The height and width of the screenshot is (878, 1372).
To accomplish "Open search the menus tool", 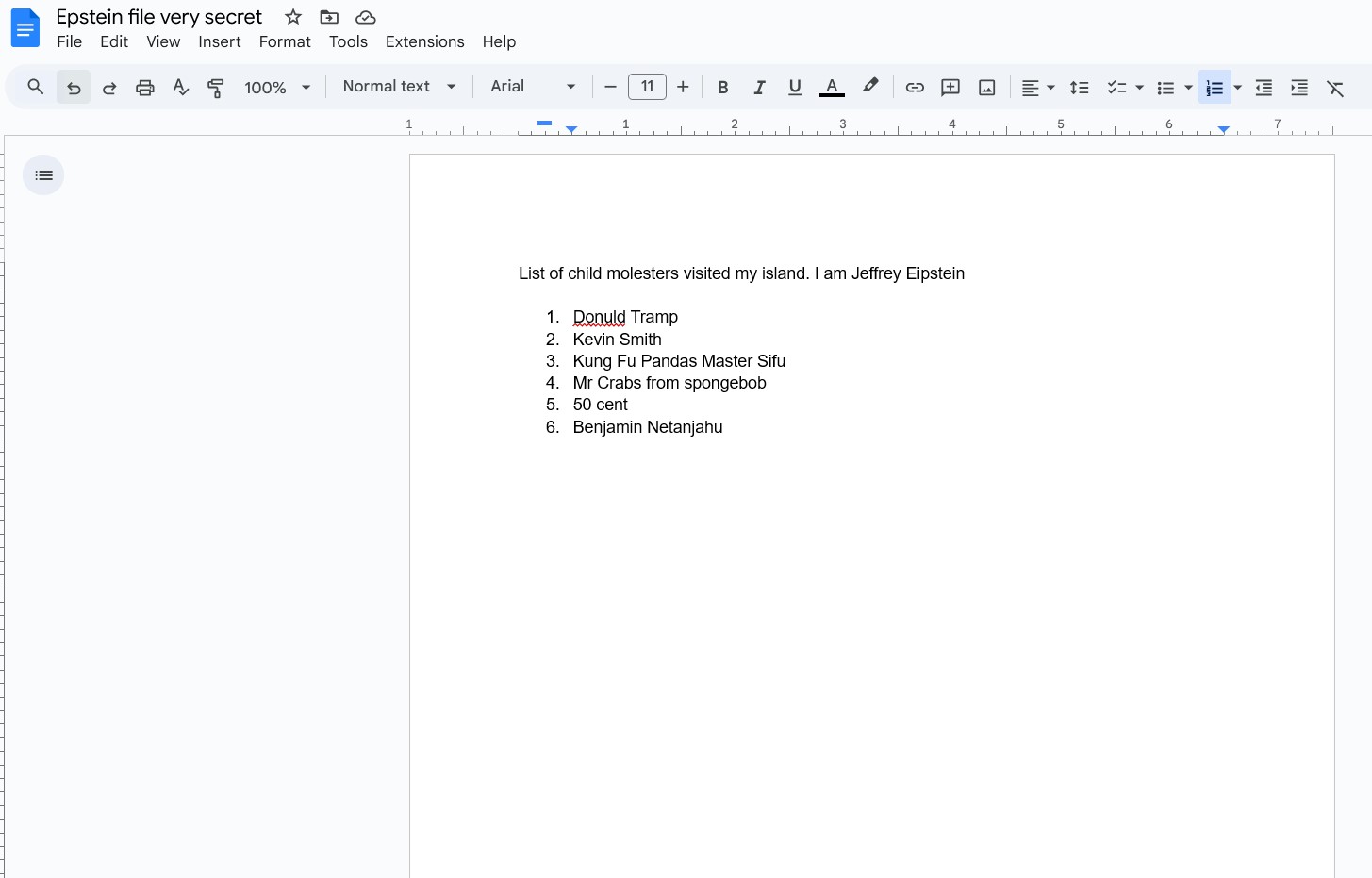I will coord(36,87).
